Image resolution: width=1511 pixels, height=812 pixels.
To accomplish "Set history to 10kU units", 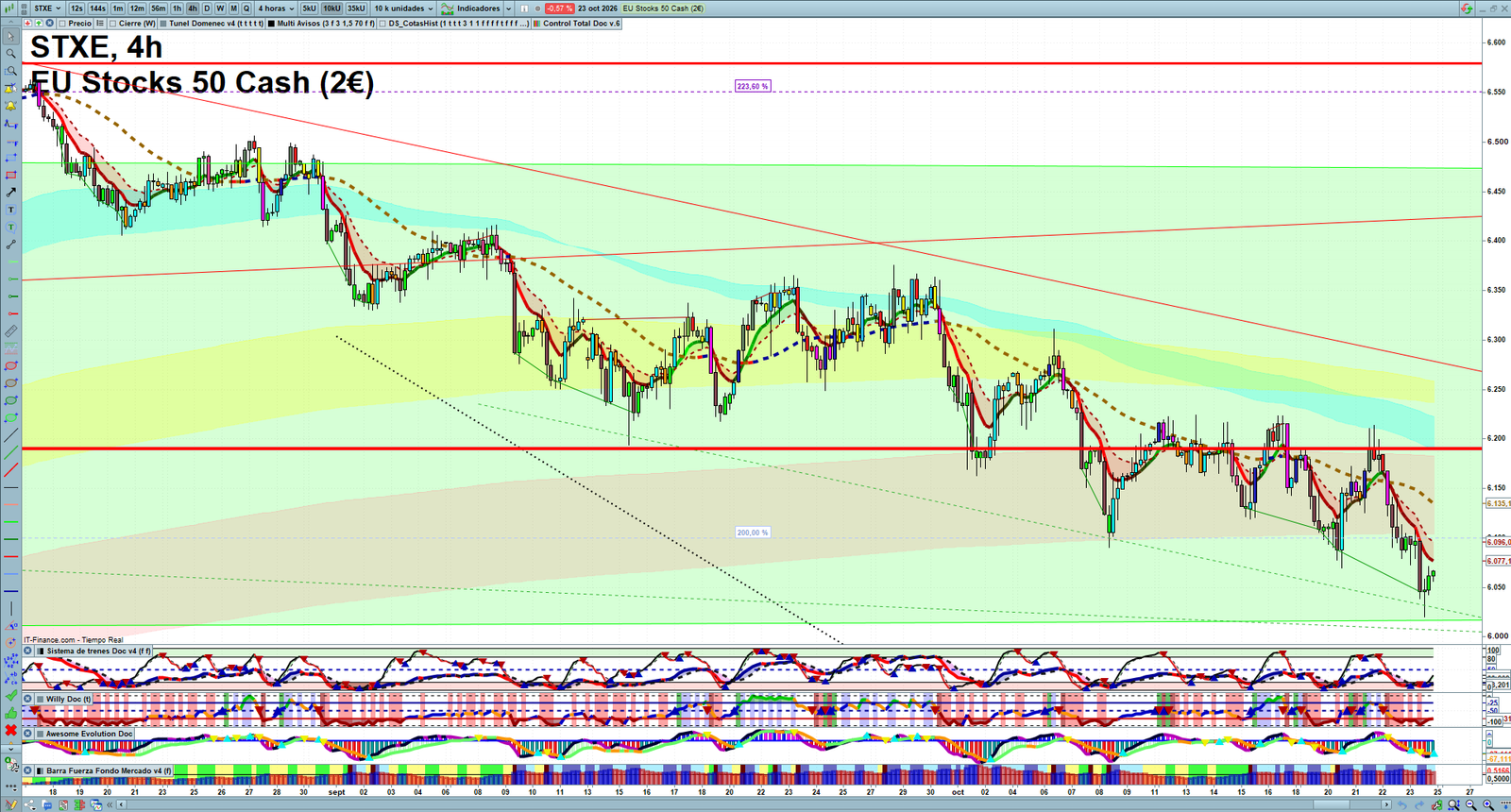I will (331, 8).
